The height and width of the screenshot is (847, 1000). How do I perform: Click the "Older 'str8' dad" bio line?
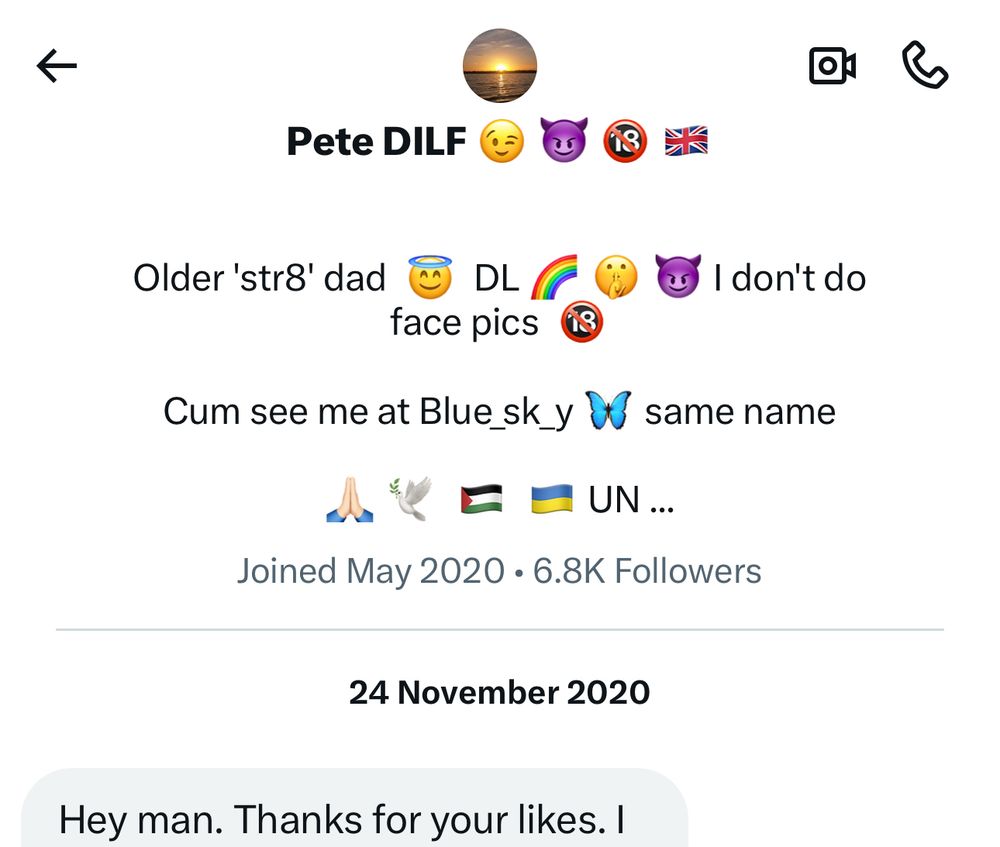coord(259,278)
